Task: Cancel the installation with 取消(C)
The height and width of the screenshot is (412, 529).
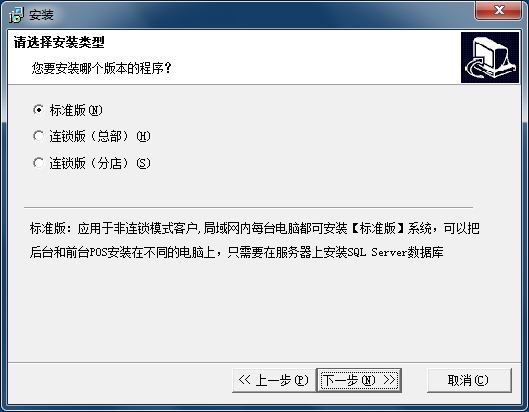Action: point(469,380)
